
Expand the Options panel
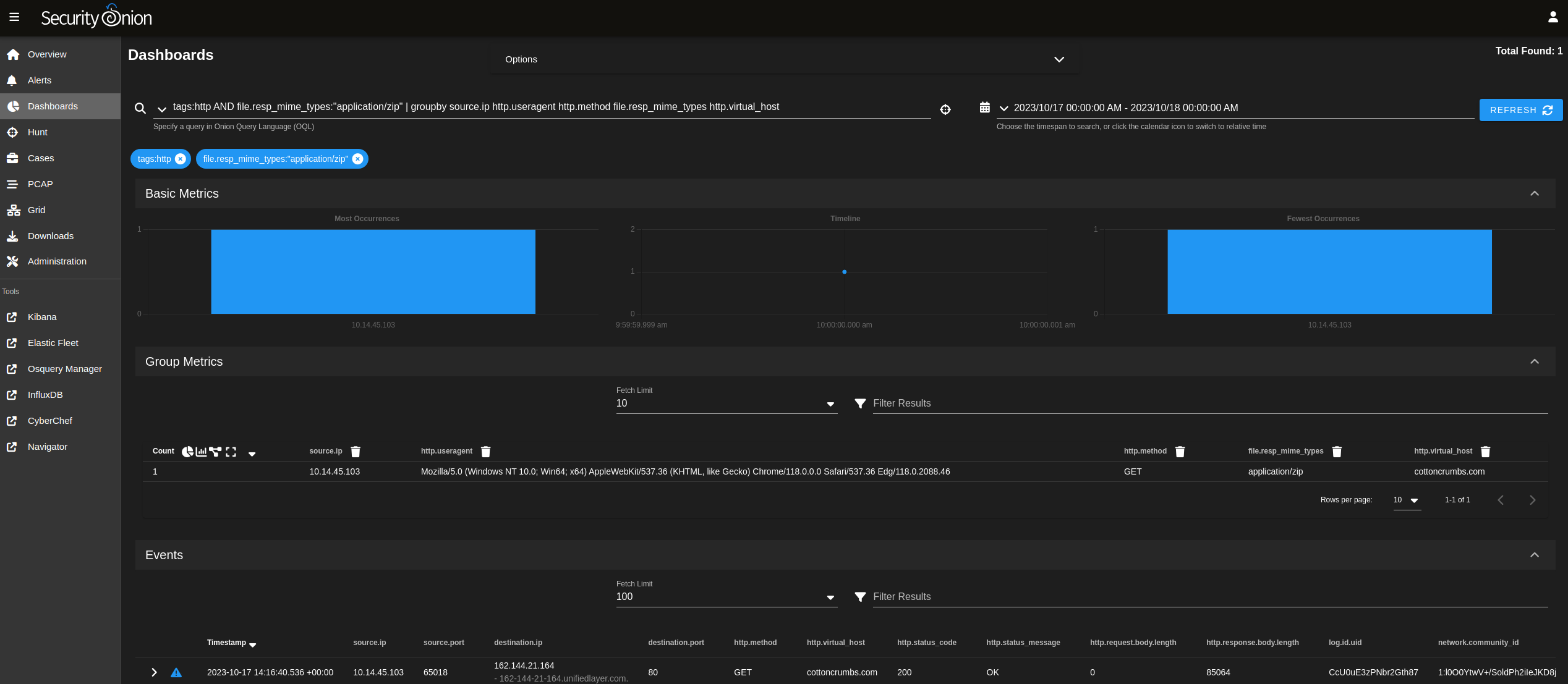(1059, 59)
